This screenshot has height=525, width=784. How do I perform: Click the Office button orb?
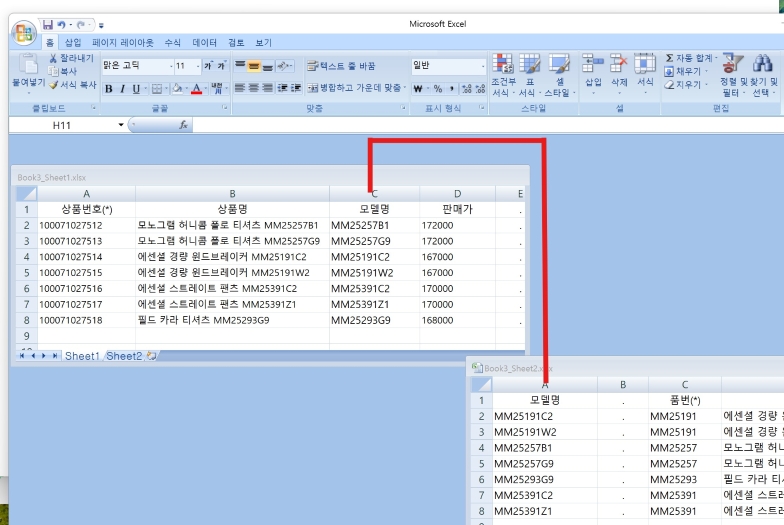[22, 33]
